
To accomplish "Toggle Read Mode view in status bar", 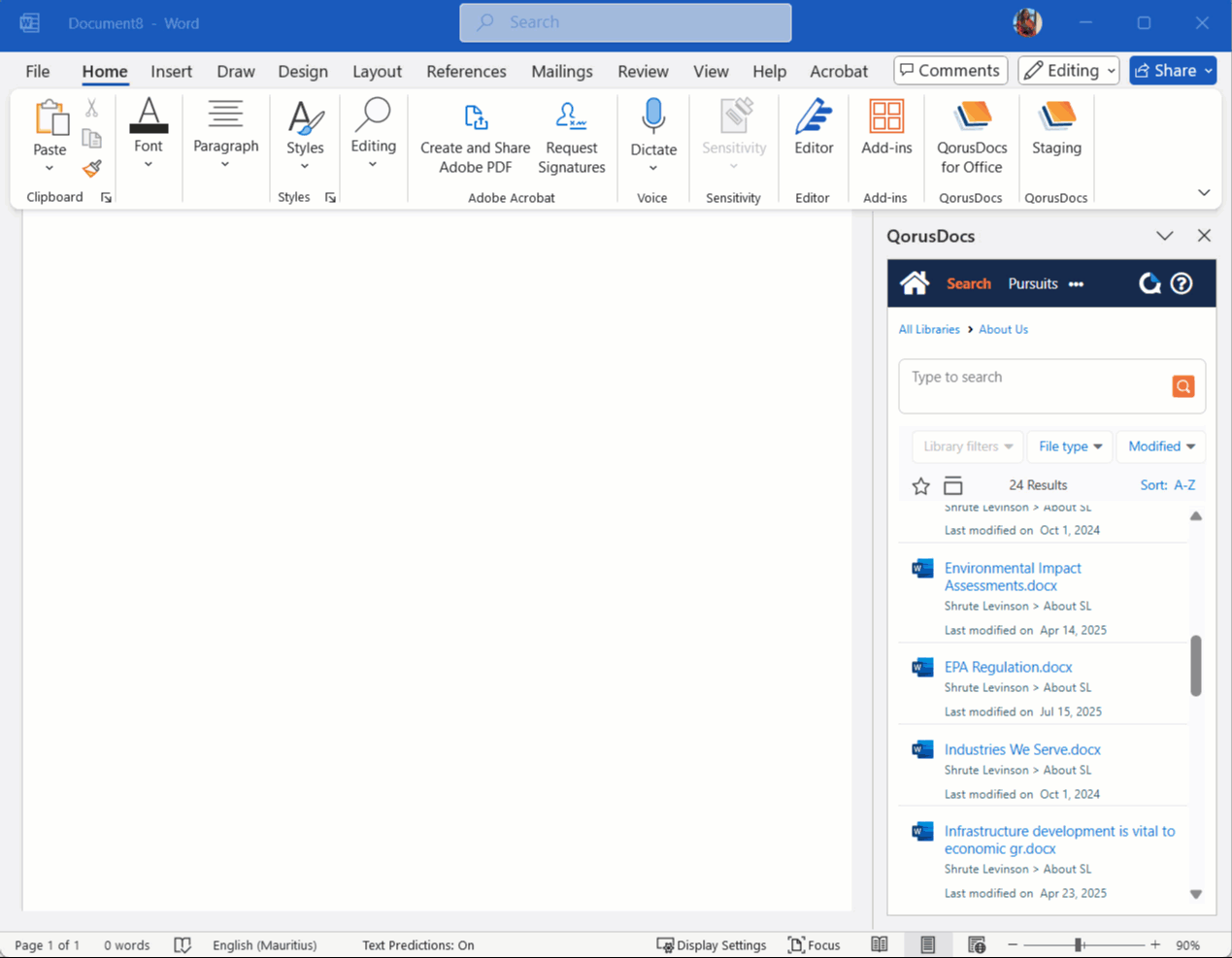I will tap(880, 944).
